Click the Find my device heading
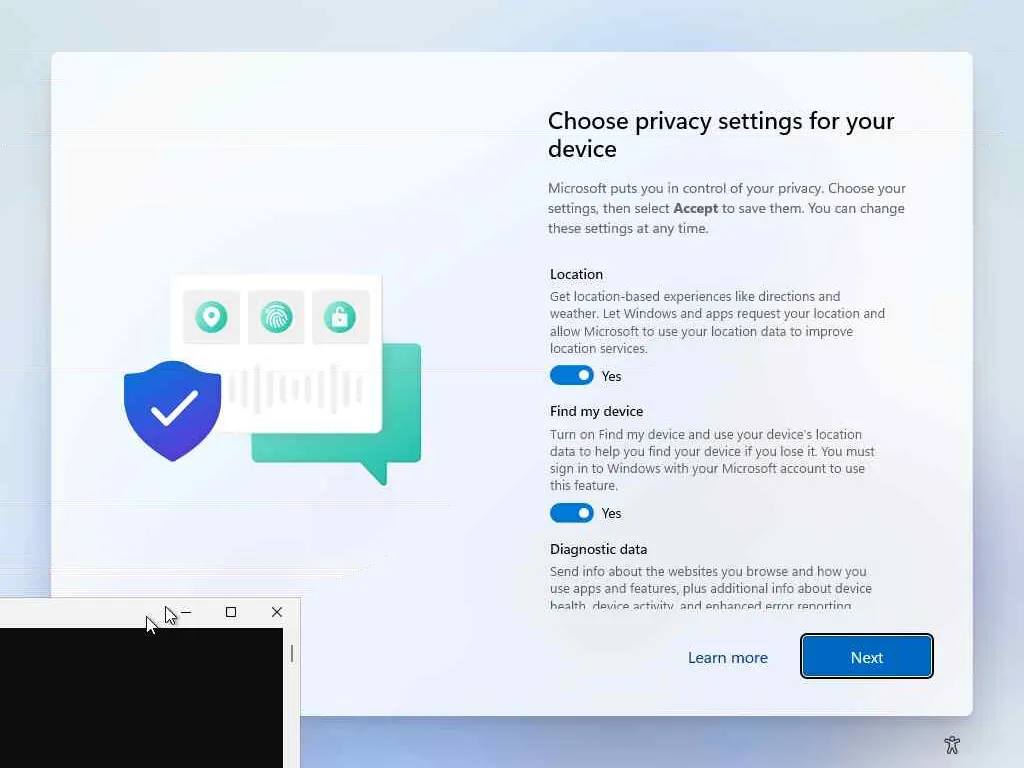The image size is (1024, 768). tap(596, 411)
